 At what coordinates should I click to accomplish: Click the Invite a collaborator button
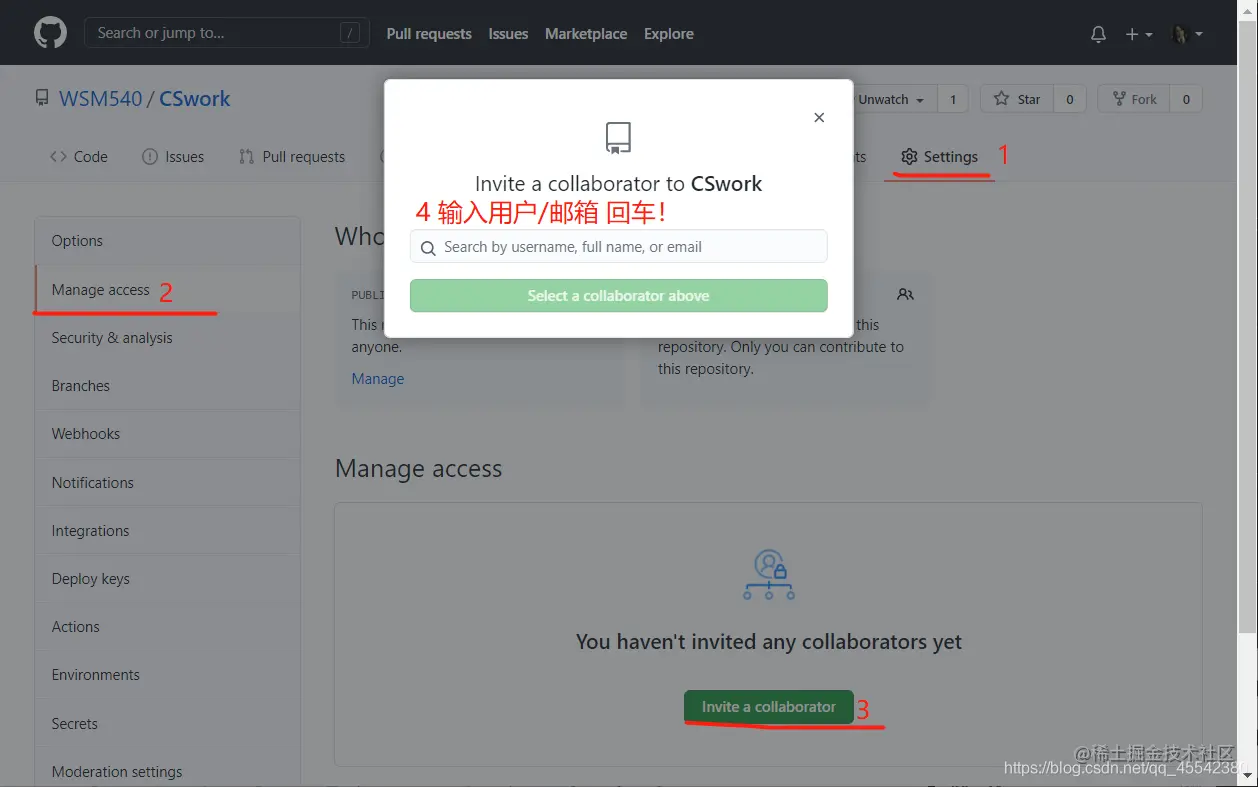(x=768, y=707)
